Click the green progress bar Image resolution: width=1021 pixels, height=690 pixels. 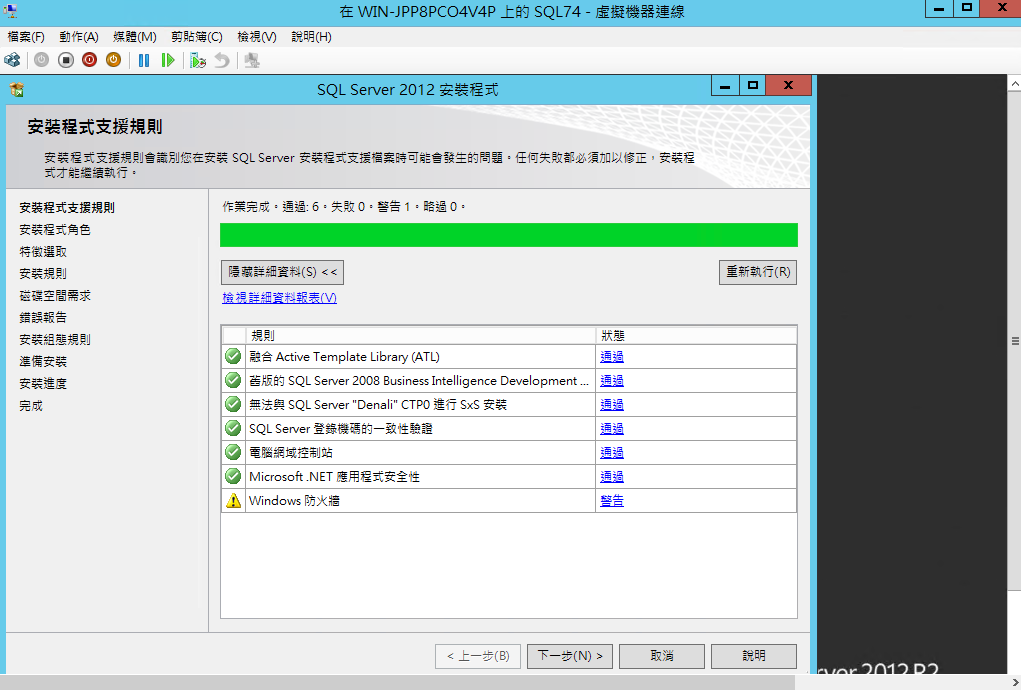(x=509, y=235)
